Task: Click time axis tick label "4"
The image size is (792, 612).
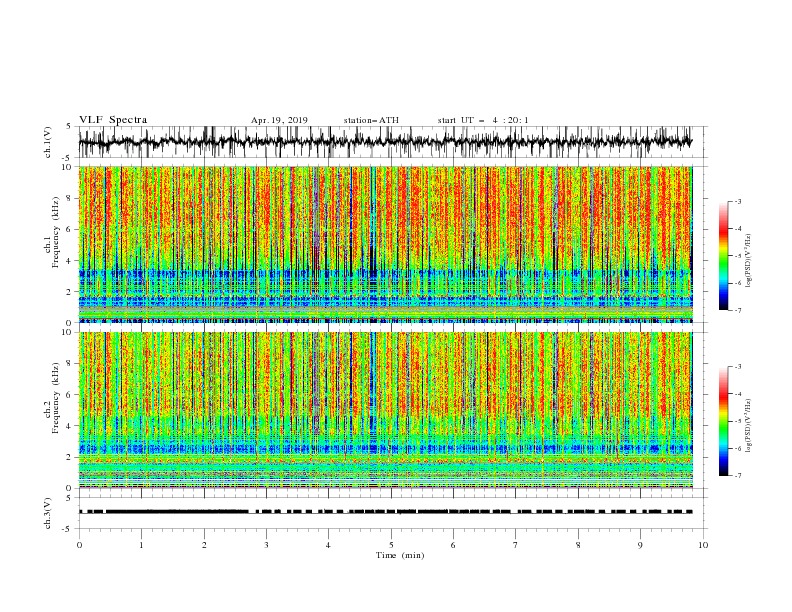Action: 329,545
